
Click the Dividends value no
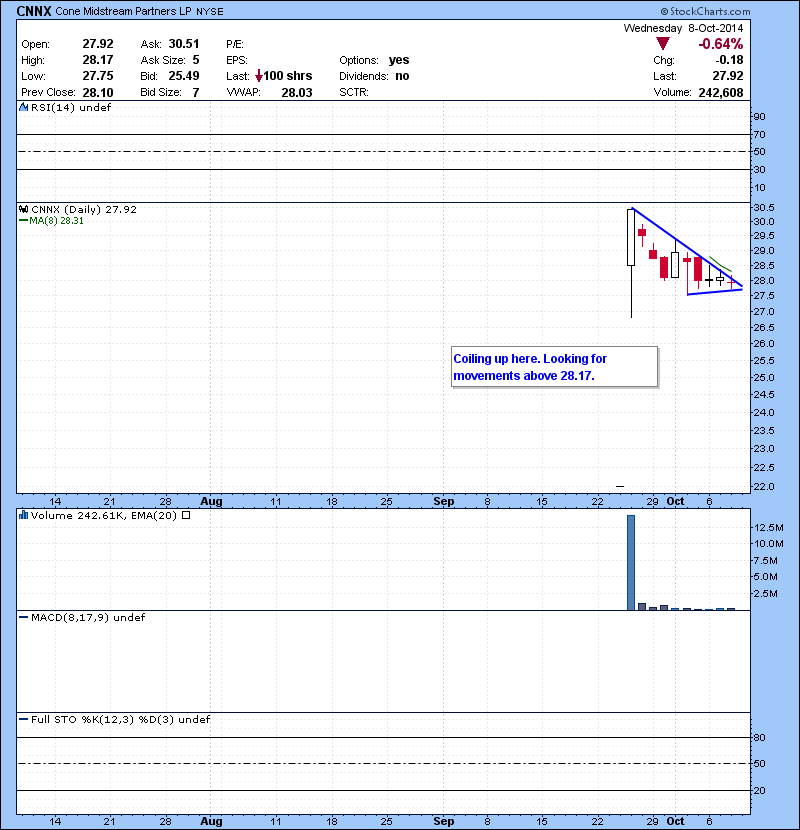pyautogui.click(x=402, y=76)
